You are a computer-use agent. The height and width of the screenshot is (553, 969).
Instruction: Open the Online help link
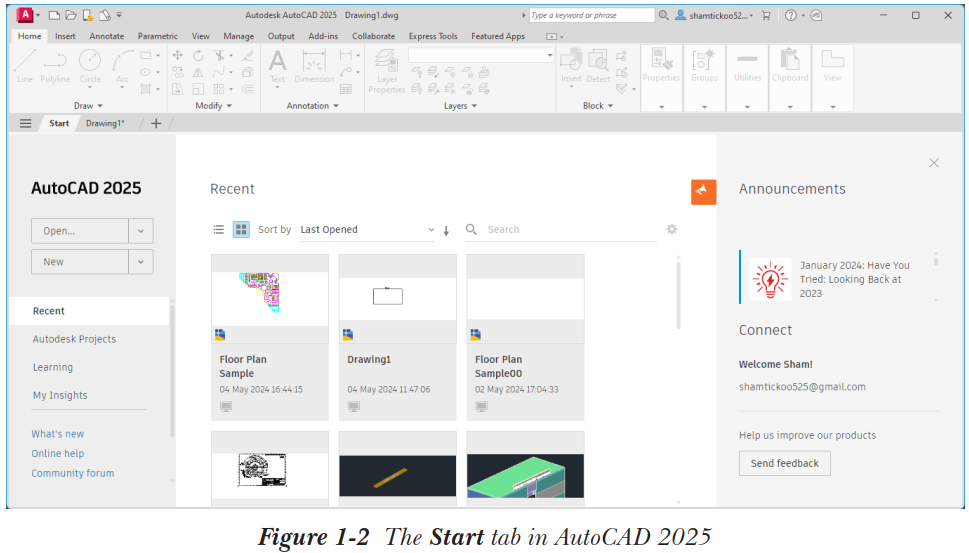tap(57, 454)
